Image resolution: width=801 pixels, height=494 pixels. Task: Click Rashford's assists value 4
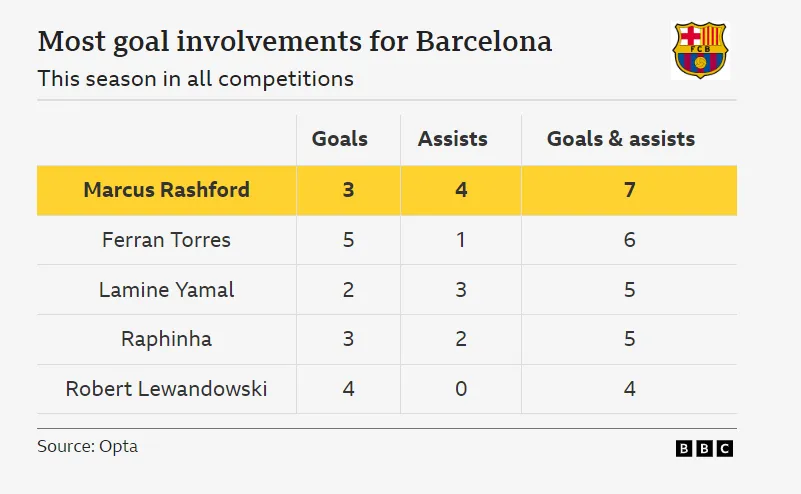(461, 190)
